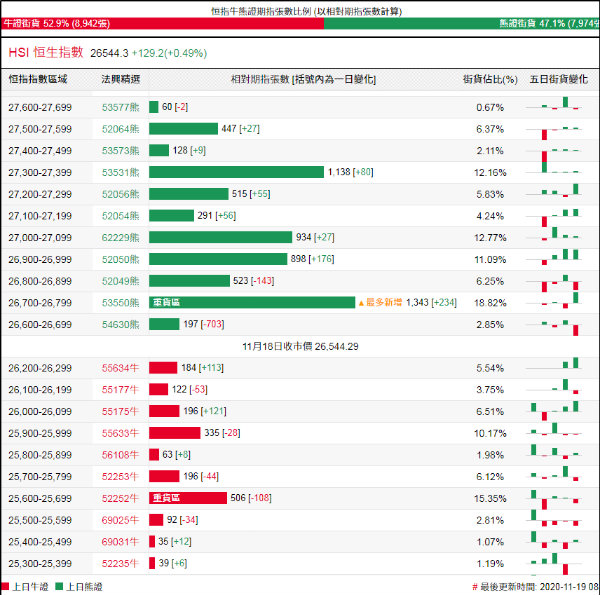Image resolution: width=600 pixels, height=595 pixels.
Task: Click the green 上日熊證 legend square
Action: (x=59, y=587)
